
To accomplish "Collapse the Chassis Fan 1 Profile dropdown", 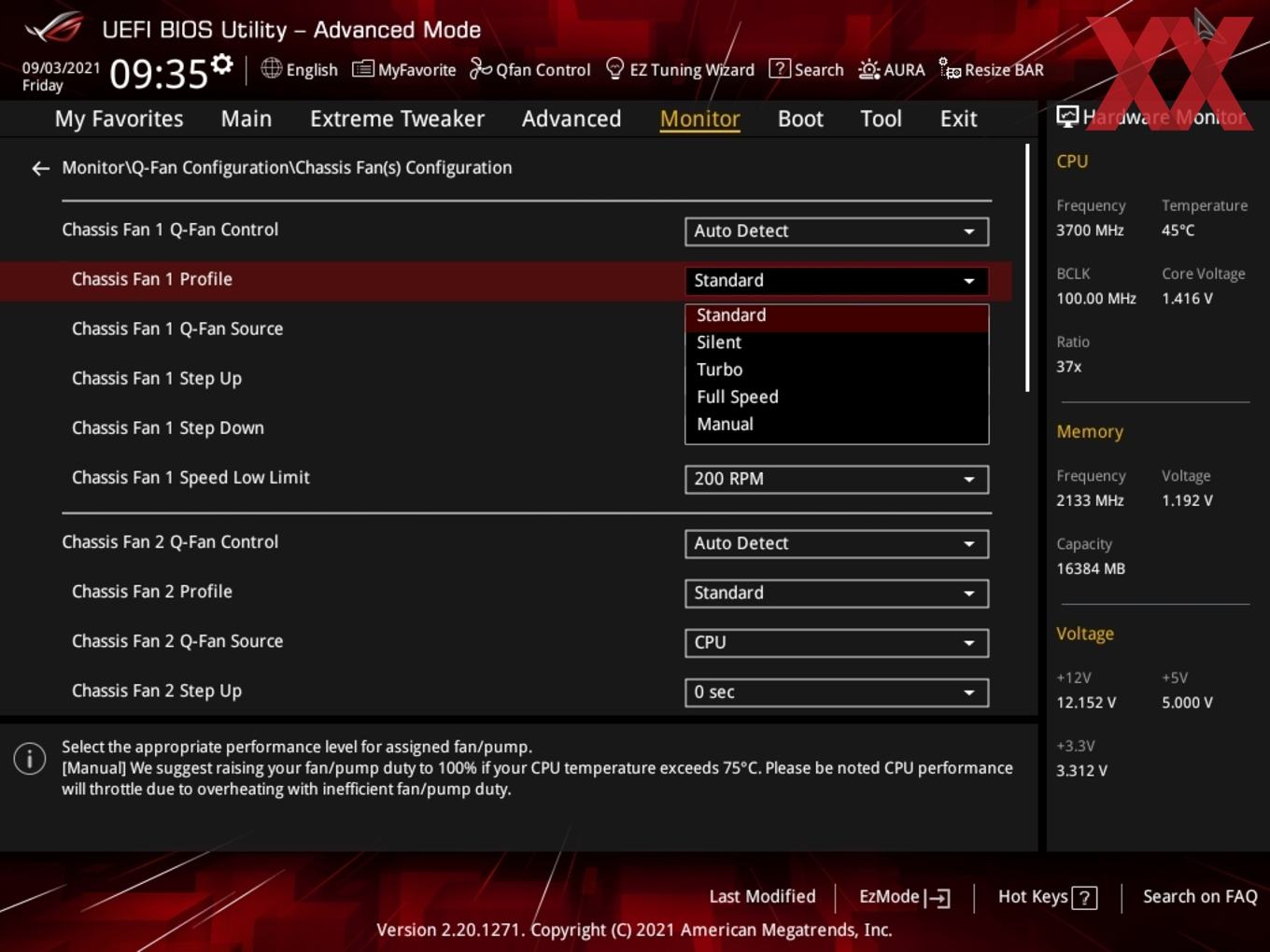I will [837, 281].
